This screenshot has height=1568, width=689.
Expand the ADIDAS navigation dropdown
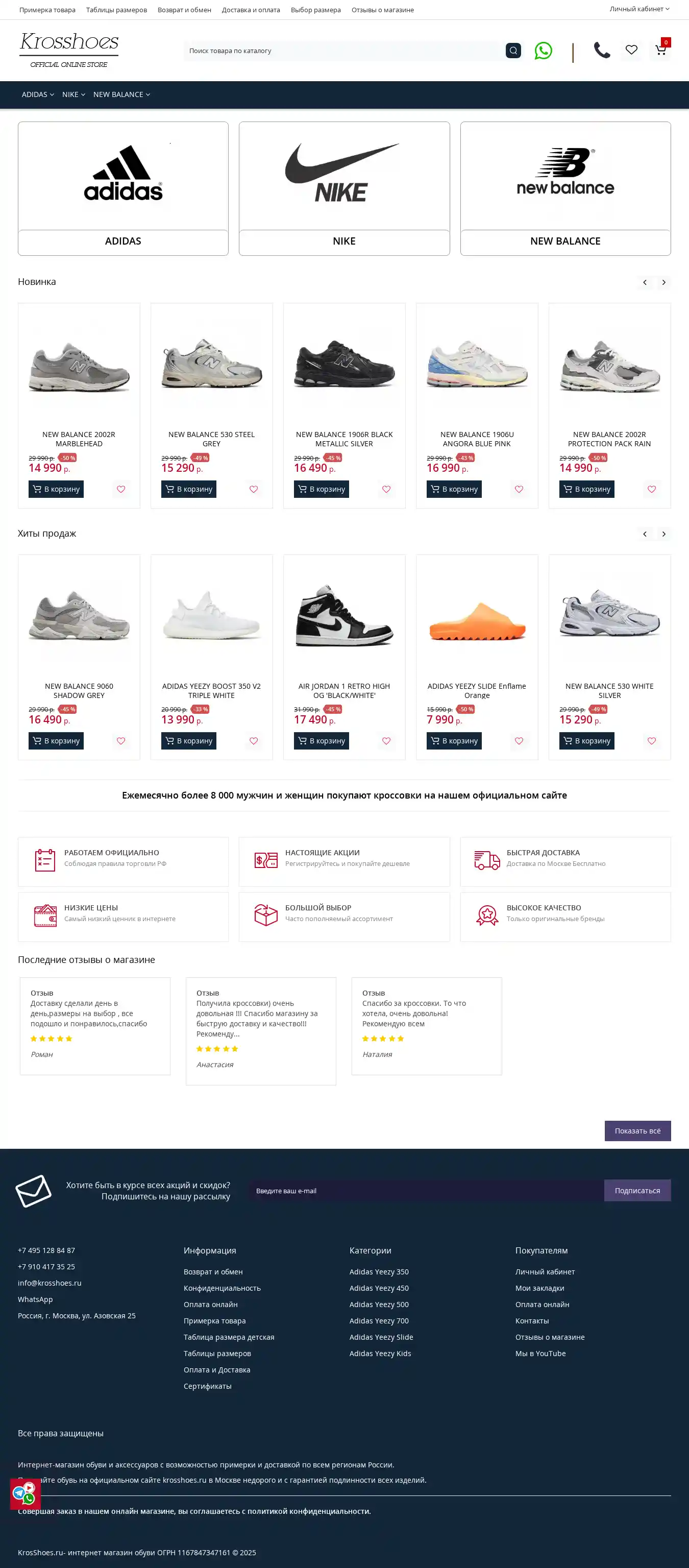click(x=38, y=94)
